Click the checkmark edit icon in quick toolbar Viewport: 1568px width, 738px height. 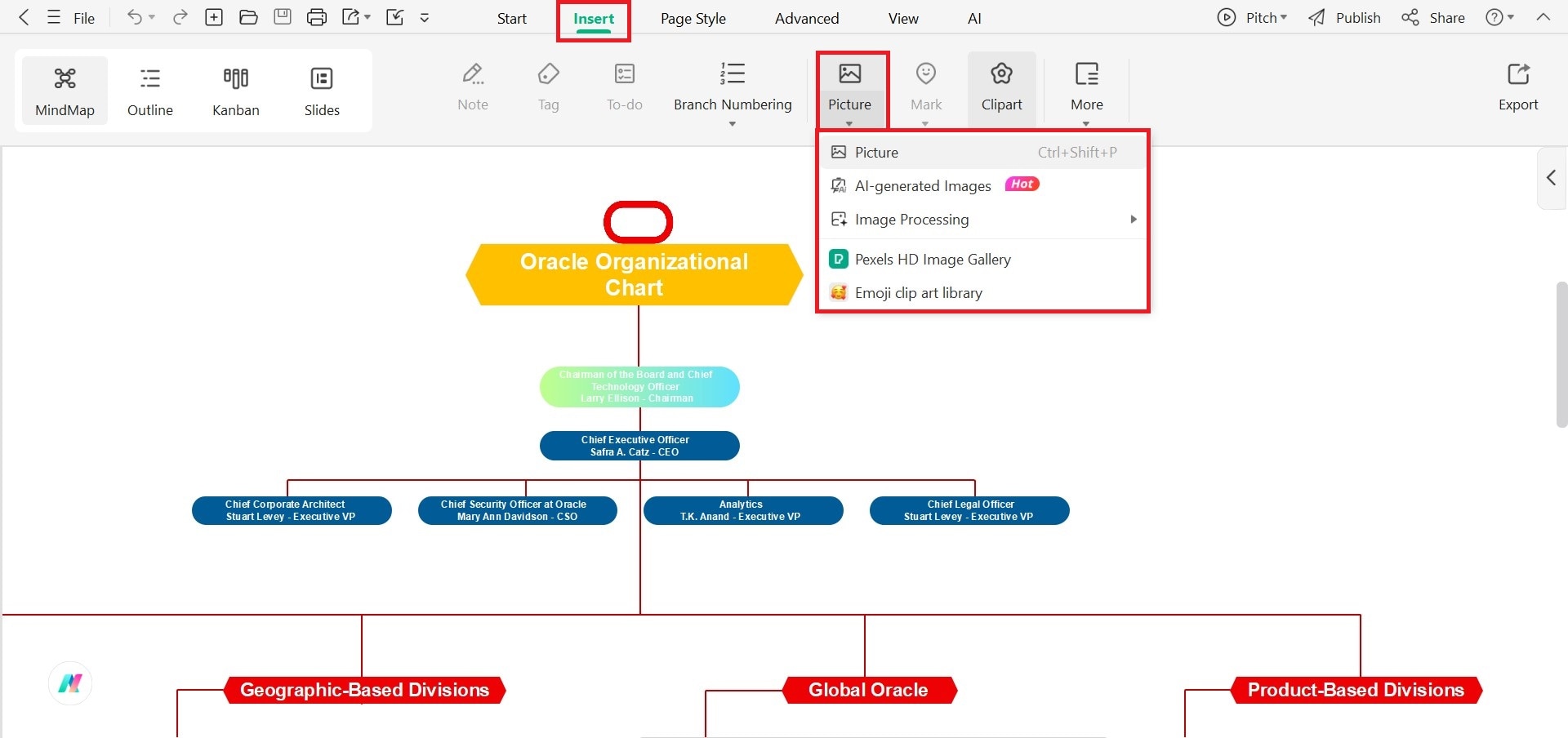point(394,17)
